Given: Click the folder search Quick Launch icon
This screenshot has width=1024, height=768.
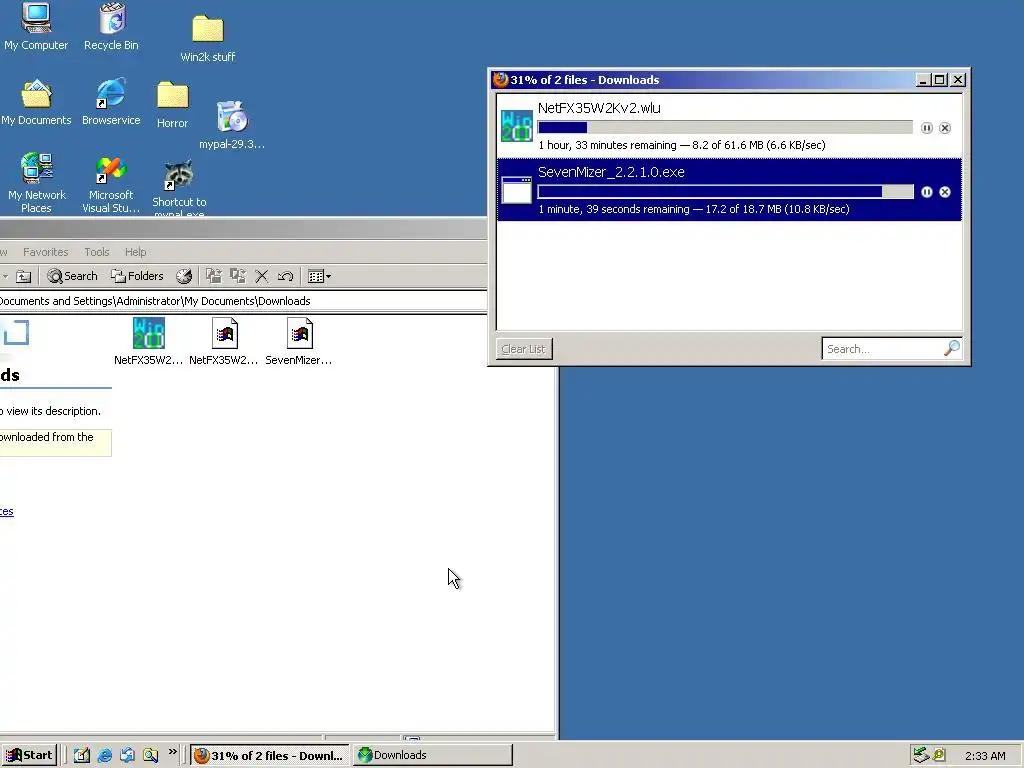Looking at the screenshot, I should [150, 755].
